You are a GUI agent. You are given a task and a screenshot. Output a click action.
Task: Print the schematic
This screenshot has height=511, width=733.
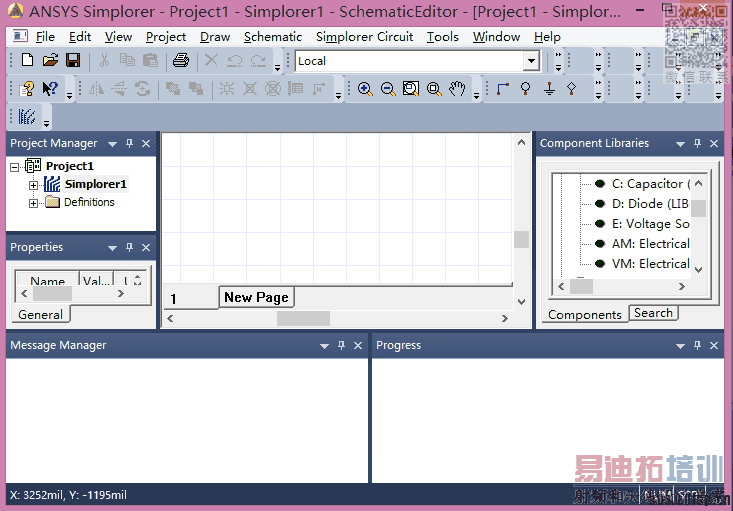coord(181,60)
